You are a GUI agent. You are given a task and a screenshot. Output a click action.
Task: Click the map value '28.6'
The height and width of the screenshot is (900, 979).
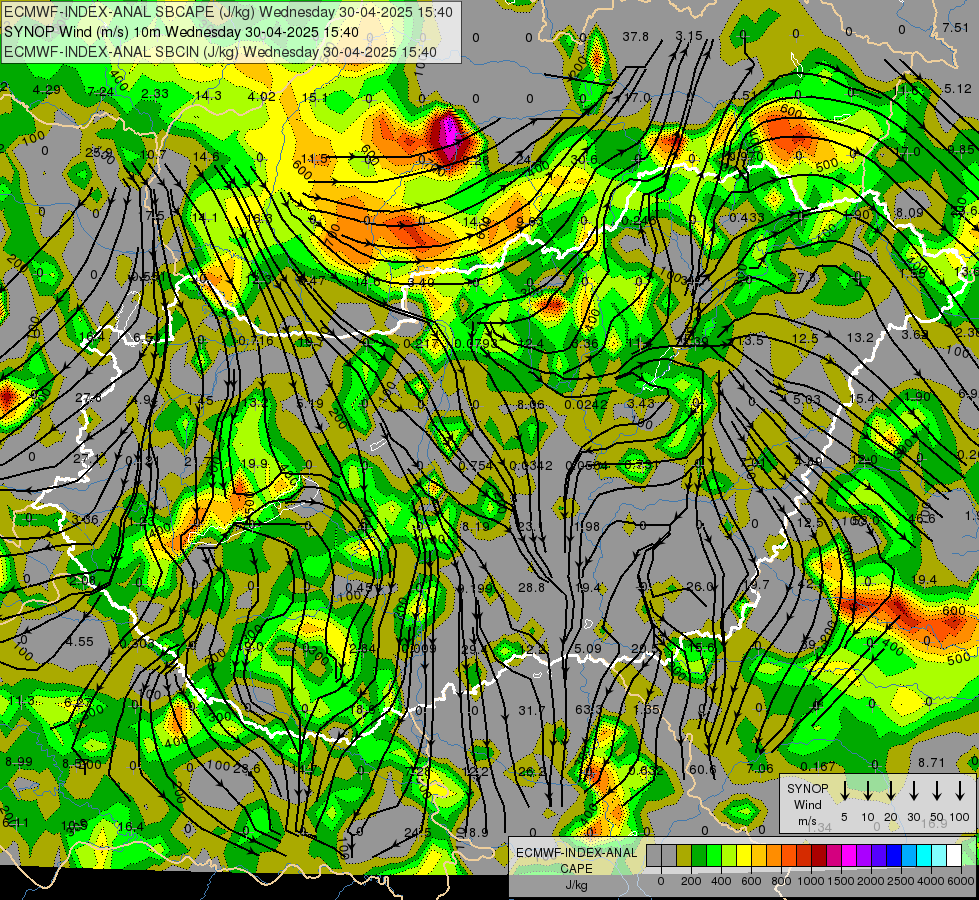(247, 769)
